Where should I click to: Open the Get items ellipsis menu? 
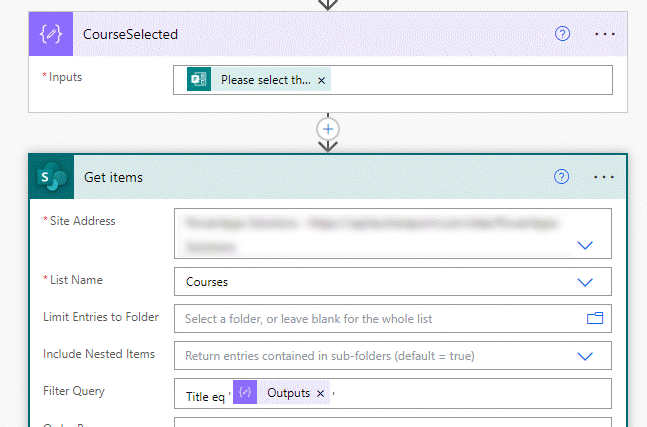604,177
